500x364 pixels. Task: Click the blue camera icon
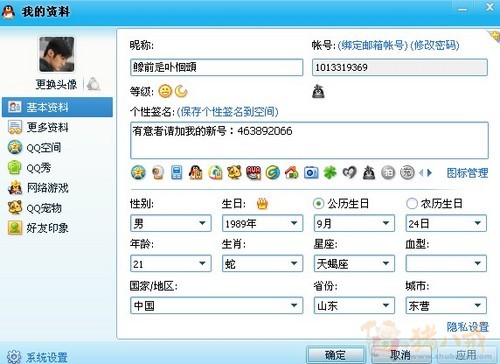[311, 173]
